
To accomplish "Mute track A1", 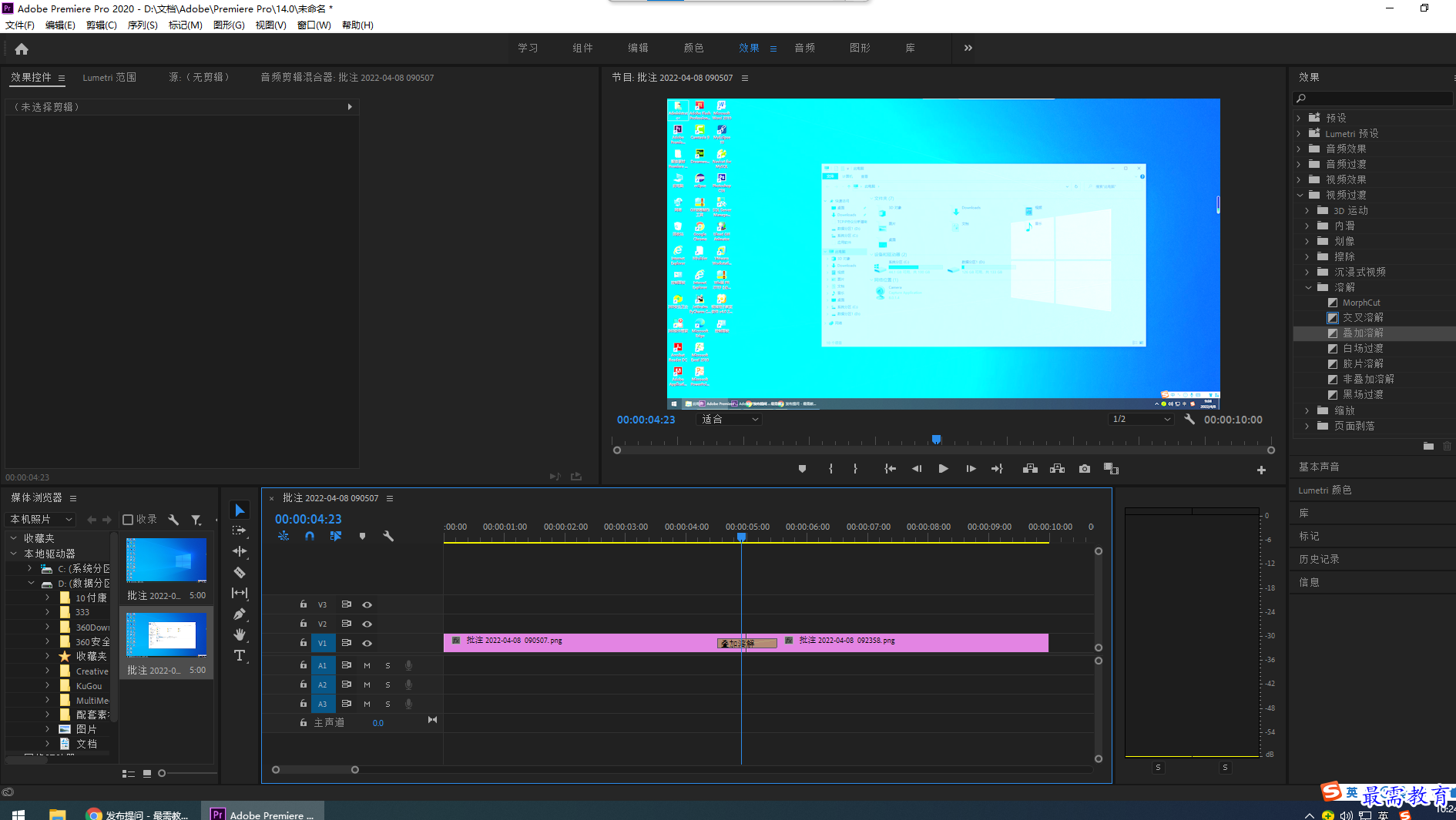I will tap(367, 665).
